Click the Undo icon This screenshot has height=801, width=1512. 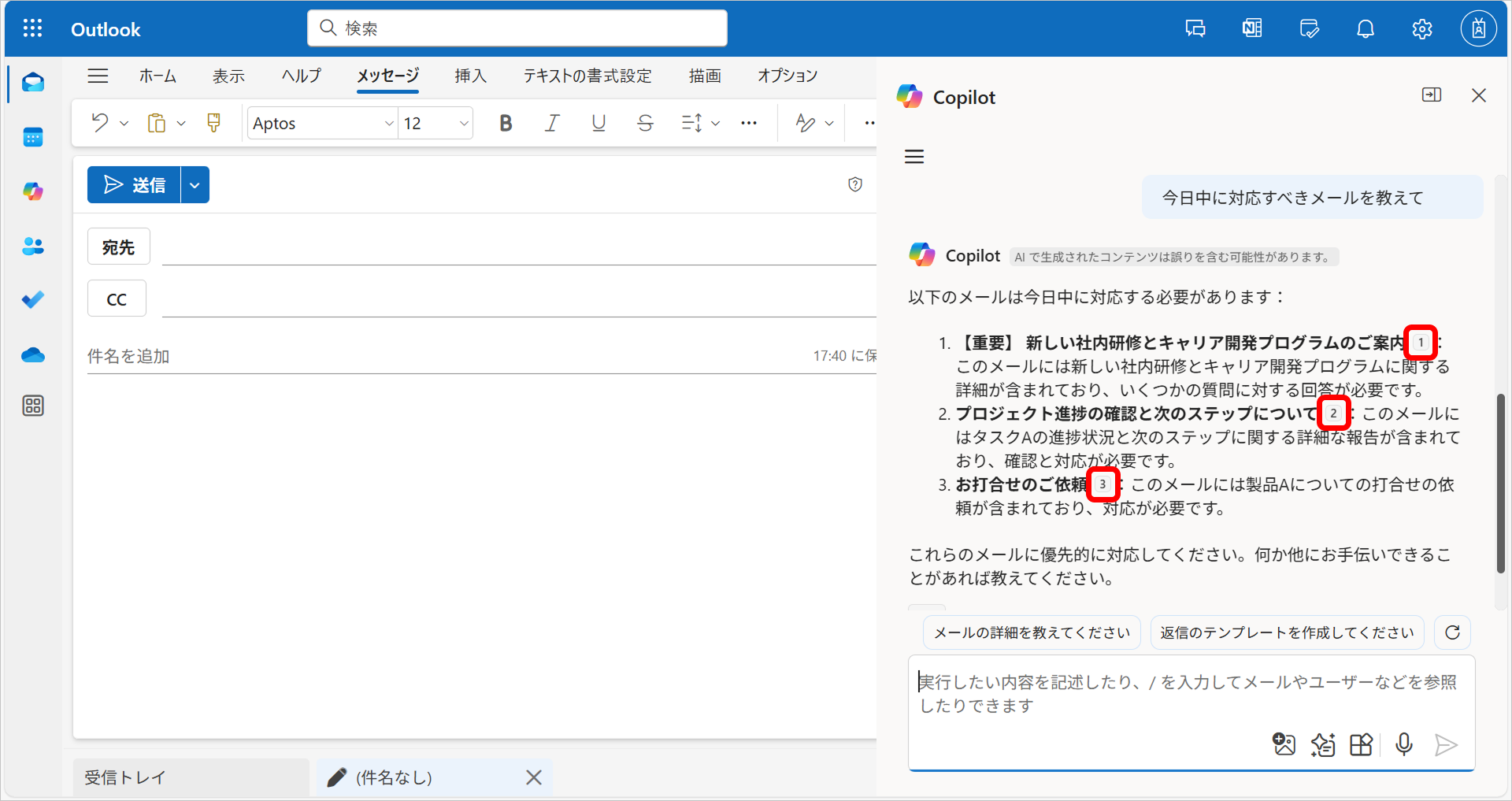[100, 123]
